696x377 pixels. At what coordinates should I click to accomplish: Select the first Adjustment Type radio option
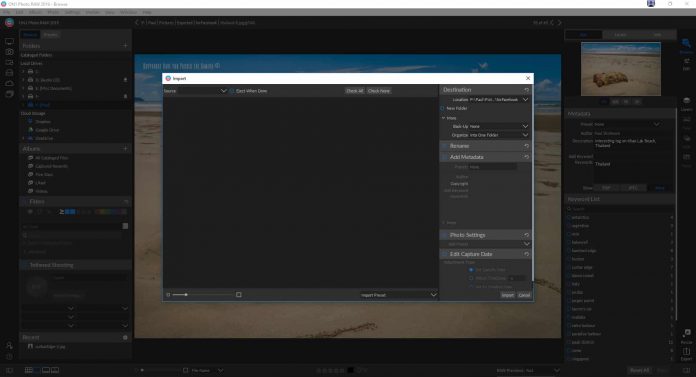(x=471, y=270)
